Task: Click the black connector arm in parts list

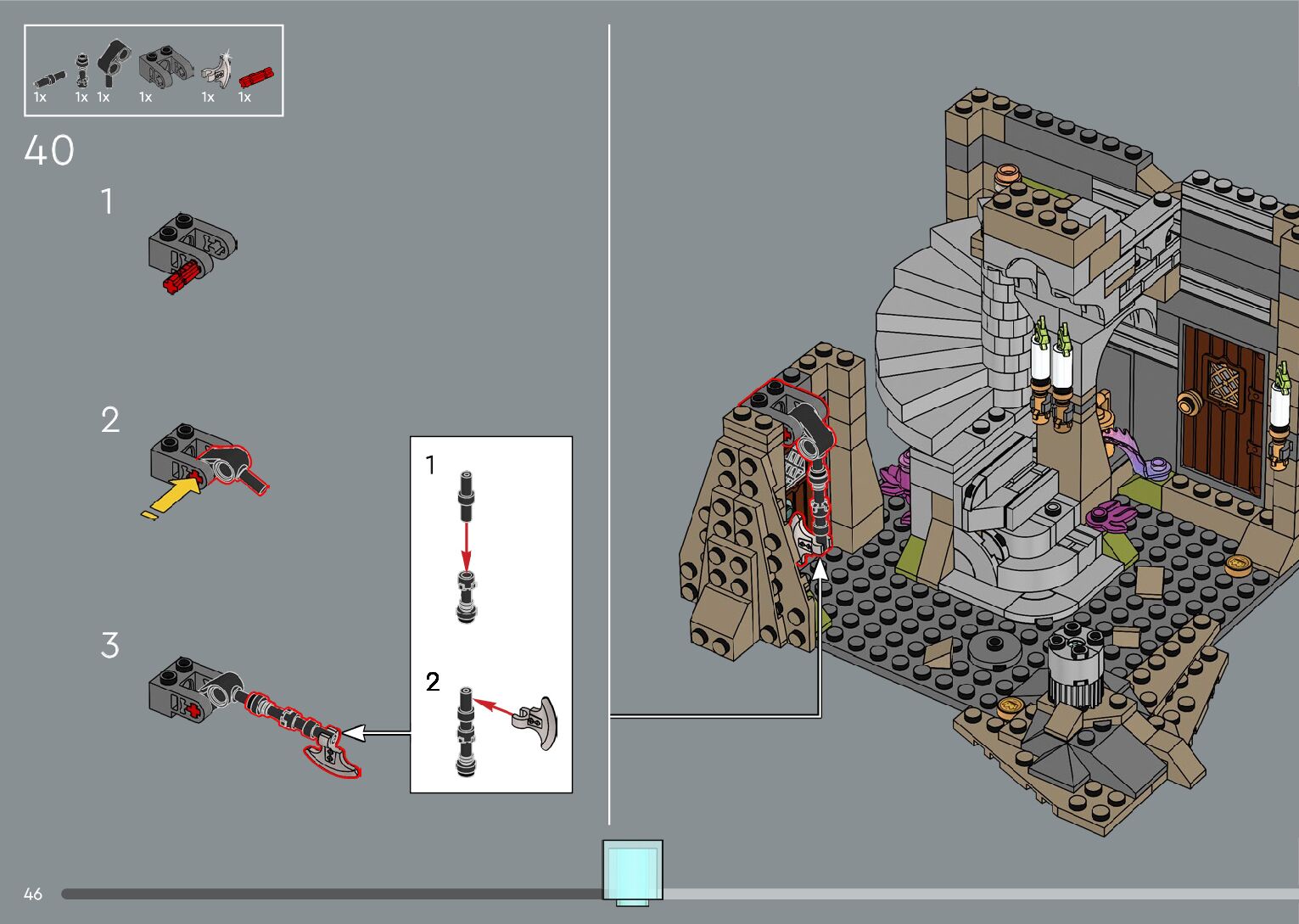Action: click(x=112, y=59)
